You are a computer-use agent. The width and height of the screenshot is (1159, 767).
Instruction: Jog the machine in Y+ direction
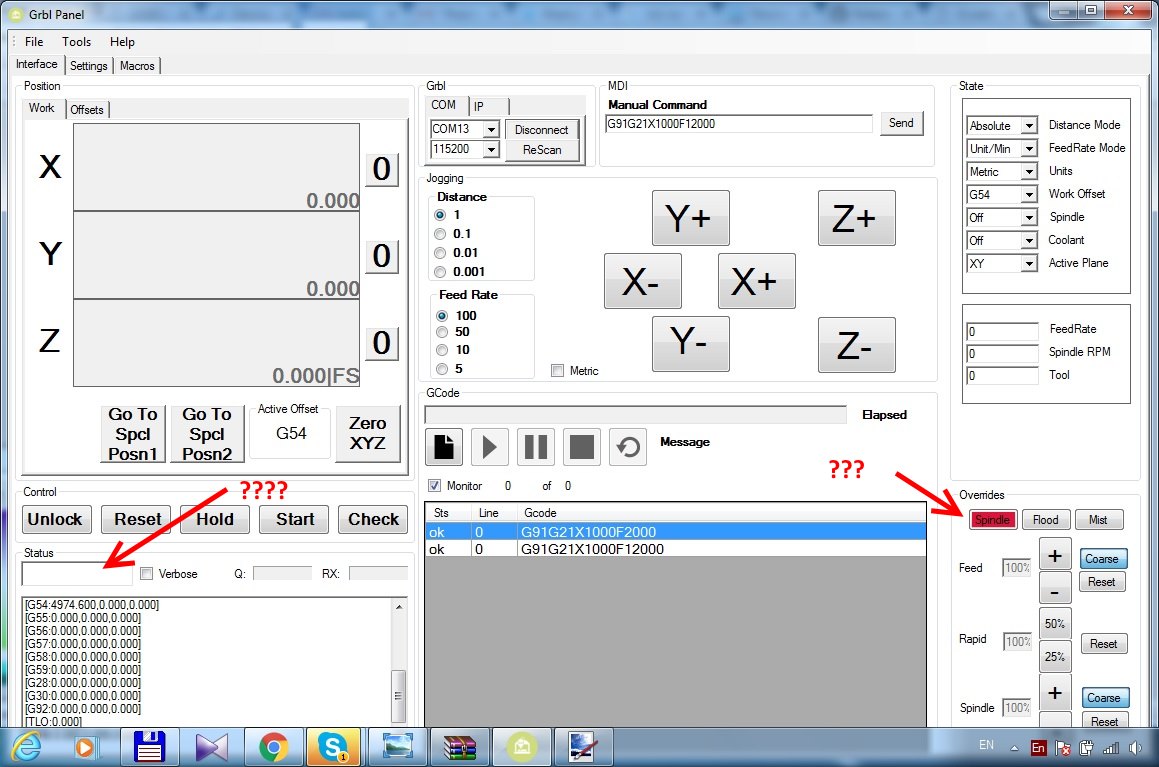click(690, 218)
